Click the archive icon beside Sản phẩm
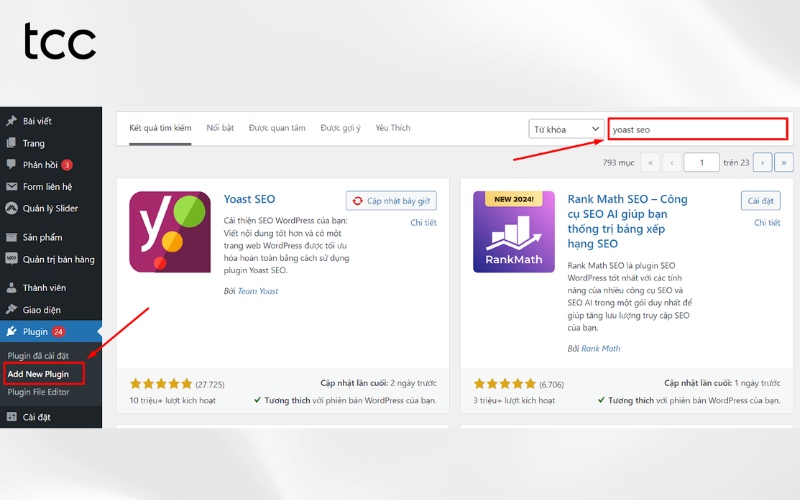This screenshot has height=500, width=800. point(11,237)
